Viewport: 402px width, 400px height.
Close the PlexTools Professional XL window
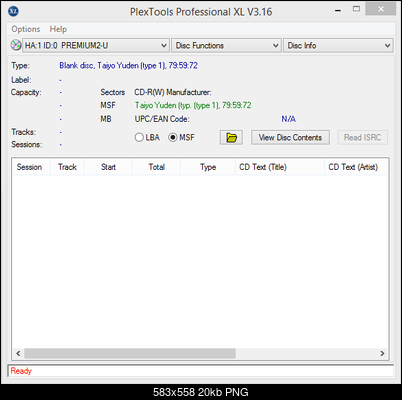point(381,9)
